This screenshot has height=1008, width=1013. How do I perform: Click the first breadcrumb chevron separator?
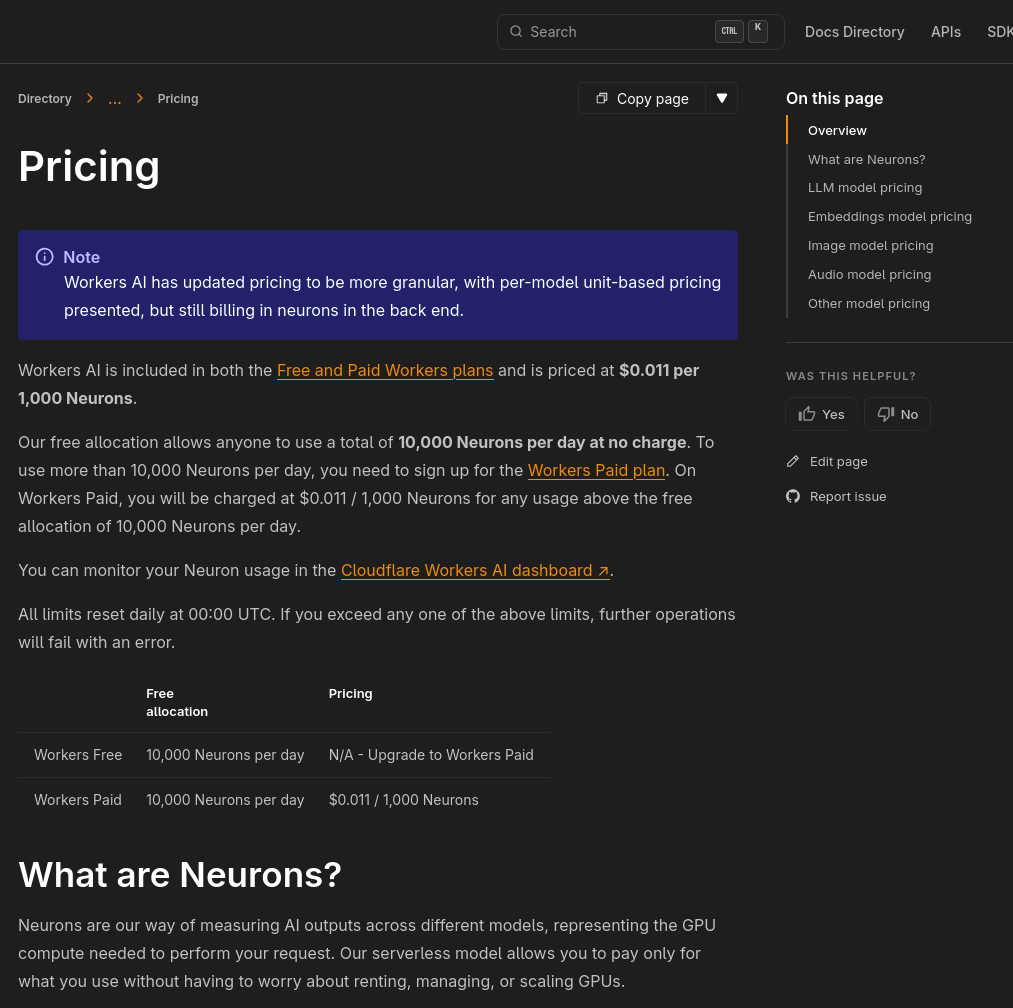tap(90, 98)
